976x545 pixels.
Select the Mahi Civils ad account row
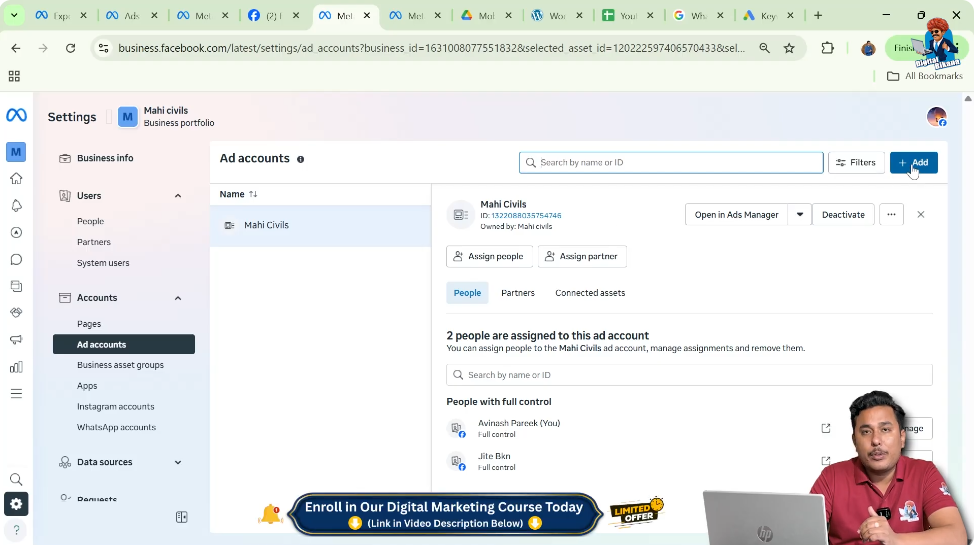click(x=321, y=225)
